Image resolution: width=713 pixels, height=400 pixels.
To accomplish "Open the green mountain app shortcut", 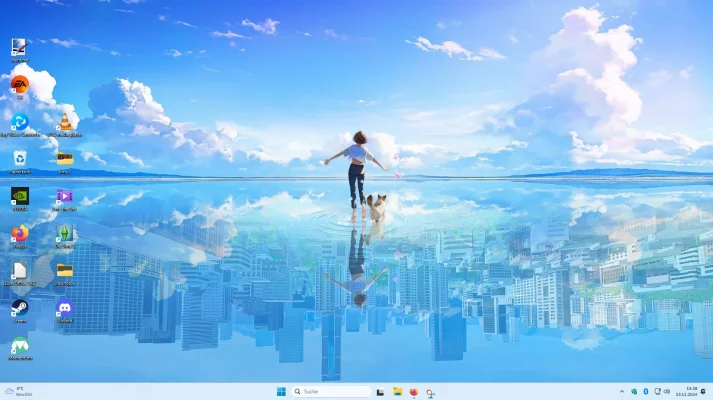I will [20, 348].
